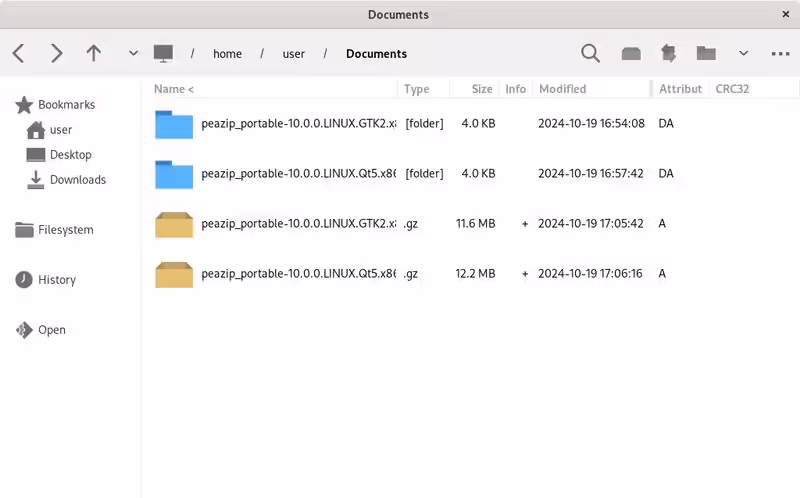Open the Downloads bookmark
Viewport: 800px width, 498px height.
(x=77, y=180)
